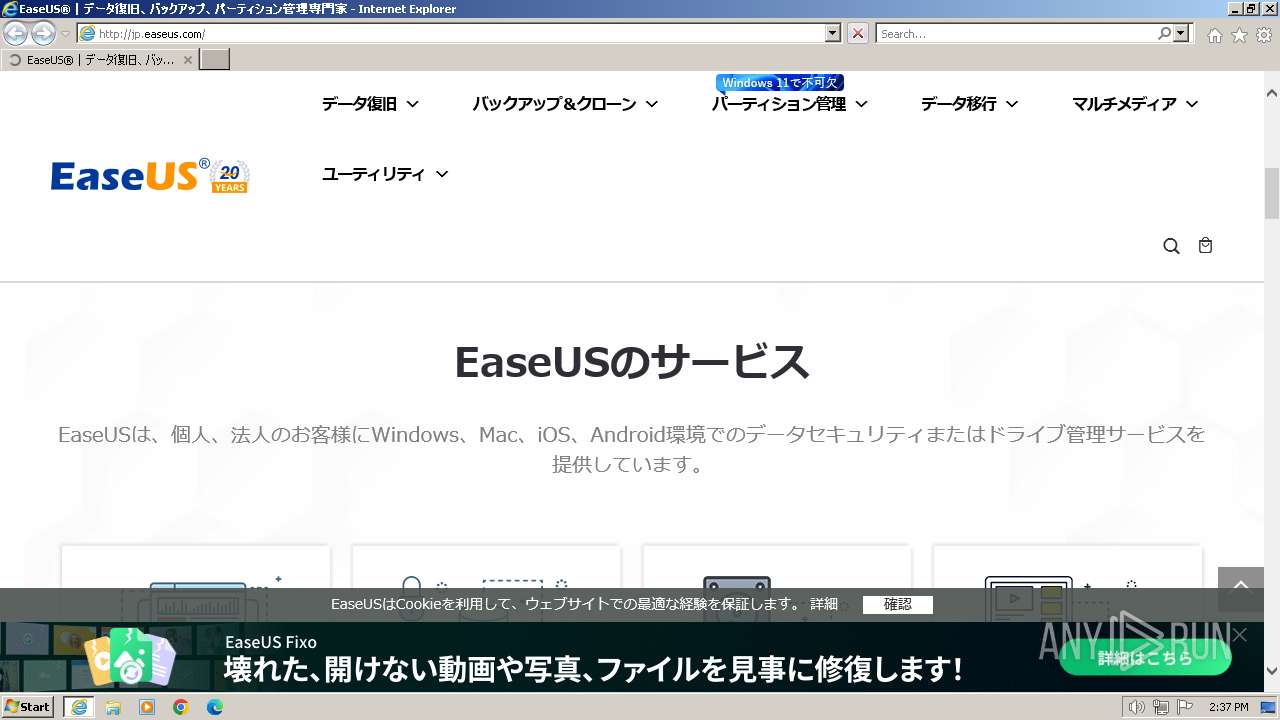Open a new blank tab
Image resolution: width=1280 pixels, height=720 pixels.
click(215, 60)
